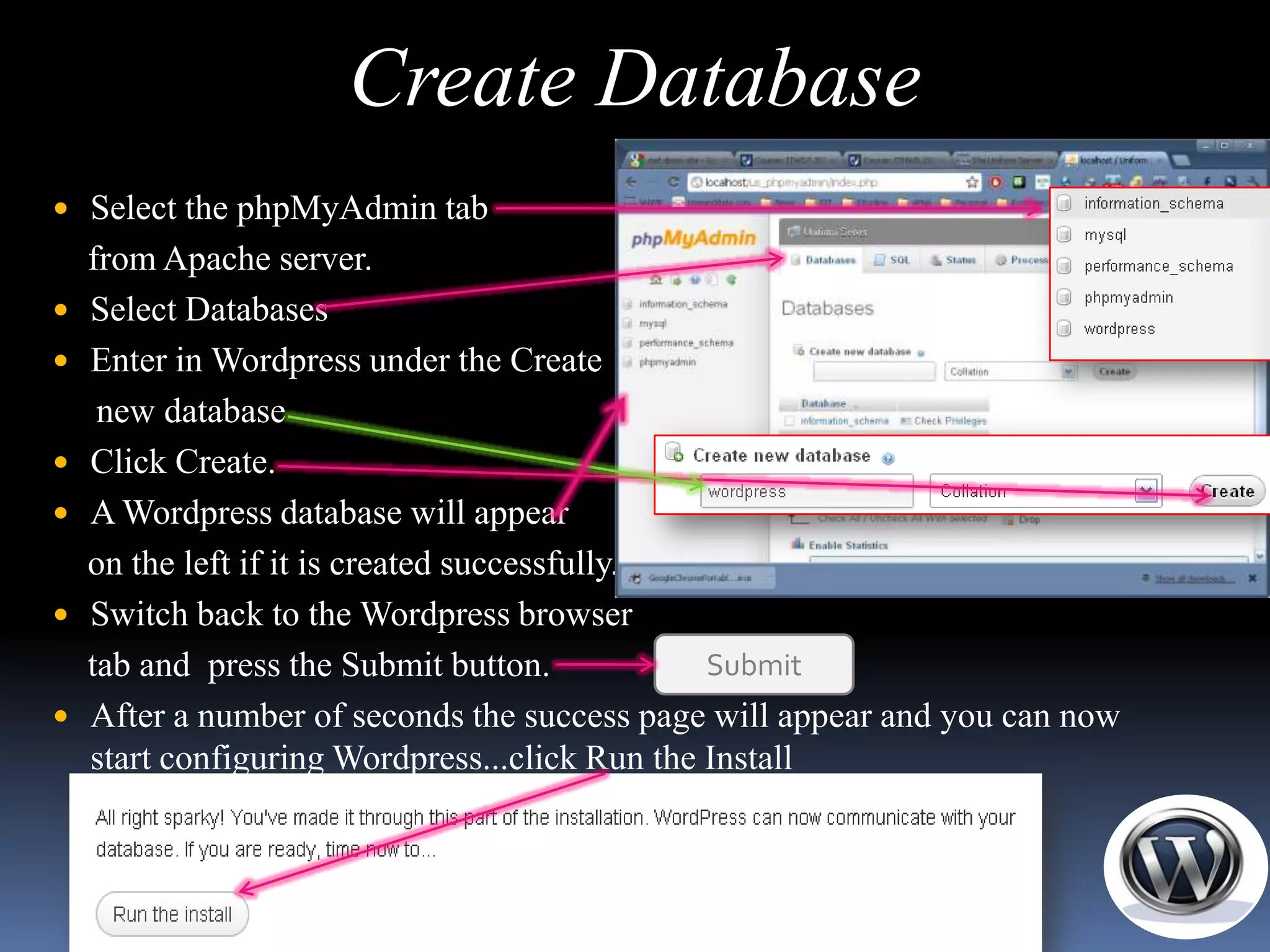Click the Run the install button
Image resolution: width=1270 pixels, height=952 pixels.
coord(172,914)
